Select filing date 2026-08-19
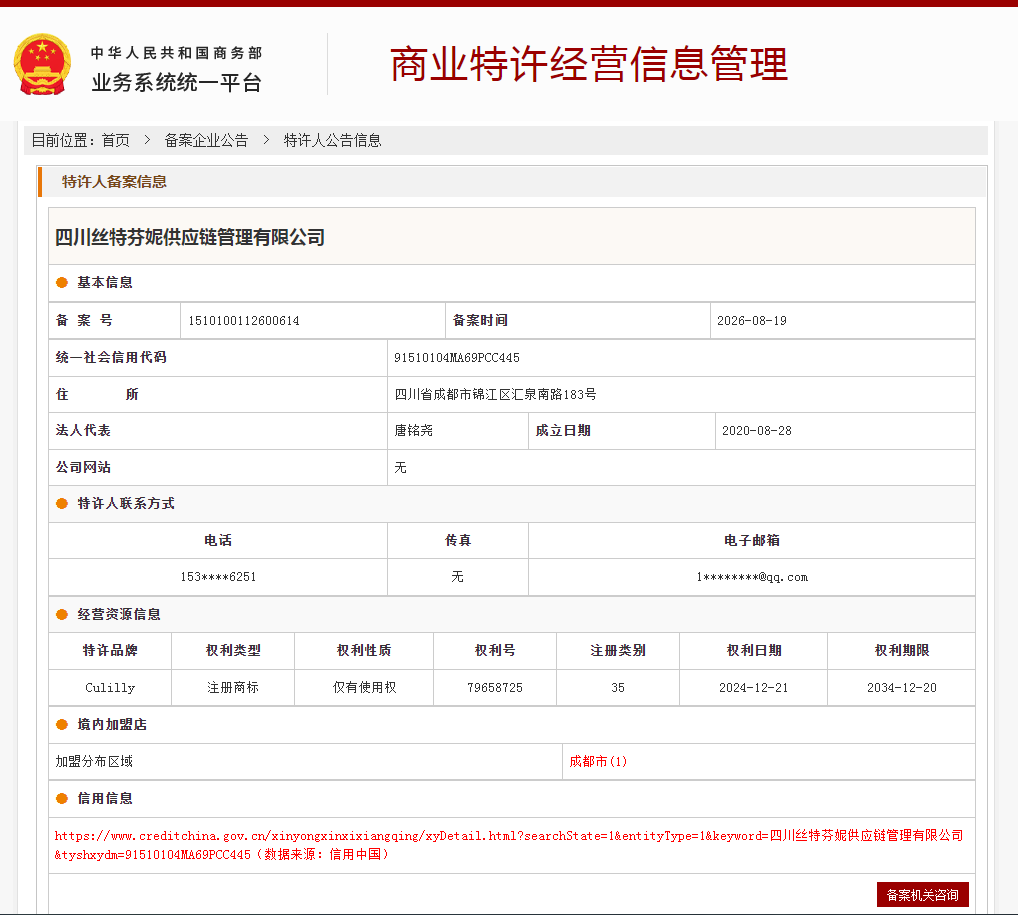This screenshot has width=1018, height=915. pos(752,321)
